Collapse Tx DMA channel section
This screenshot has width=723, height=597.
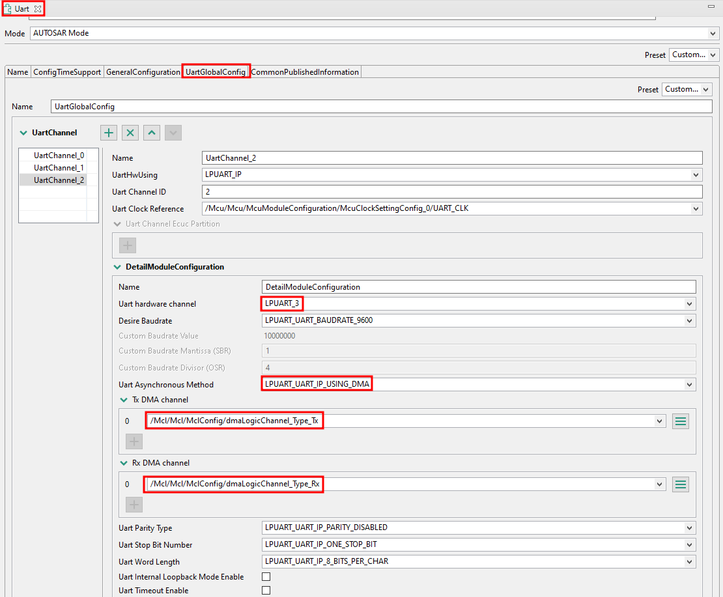(x=124, y=400)
